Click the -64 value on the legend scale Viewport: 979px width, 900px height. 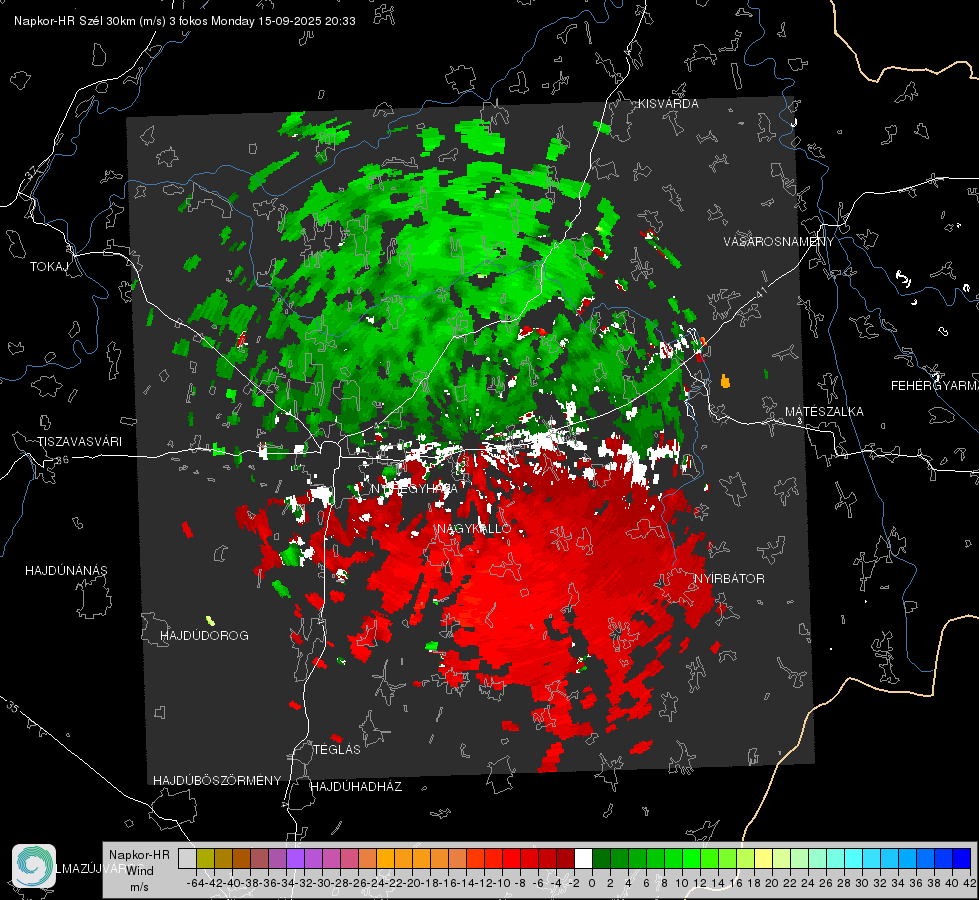coord(195,883)
